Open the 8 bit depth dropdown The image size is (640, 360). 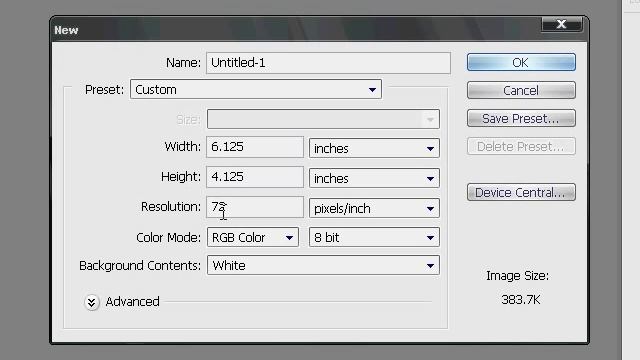(374, 237)
